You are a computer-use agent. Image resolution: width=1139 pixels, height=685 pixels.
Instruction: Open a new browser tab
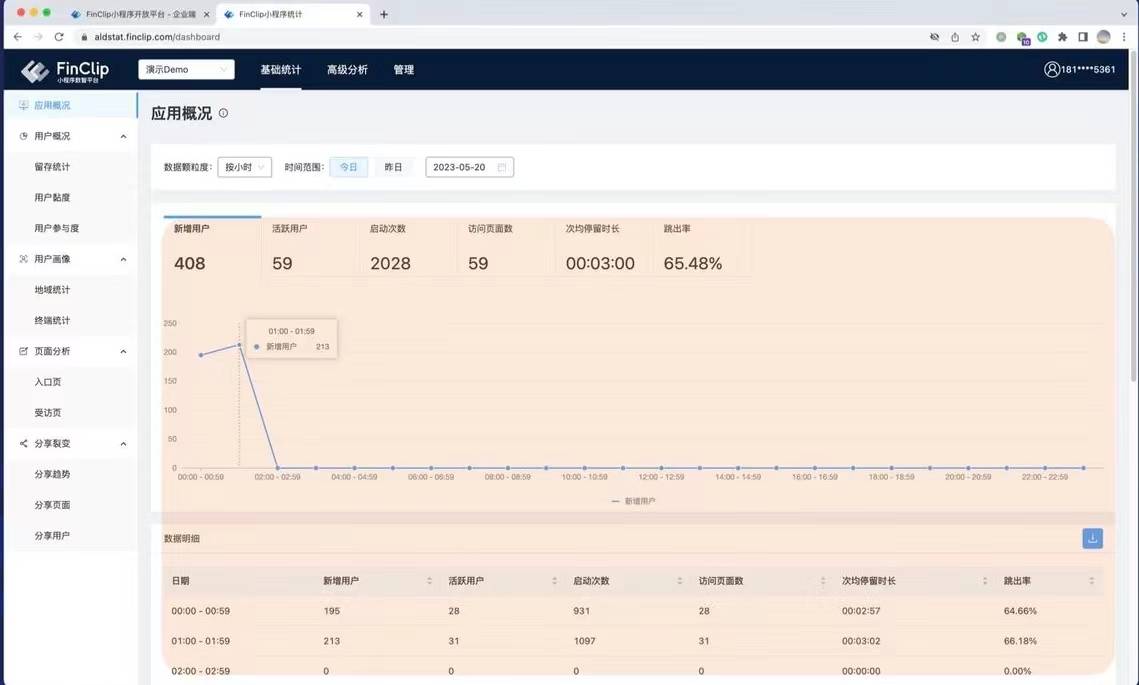(384, 15)
